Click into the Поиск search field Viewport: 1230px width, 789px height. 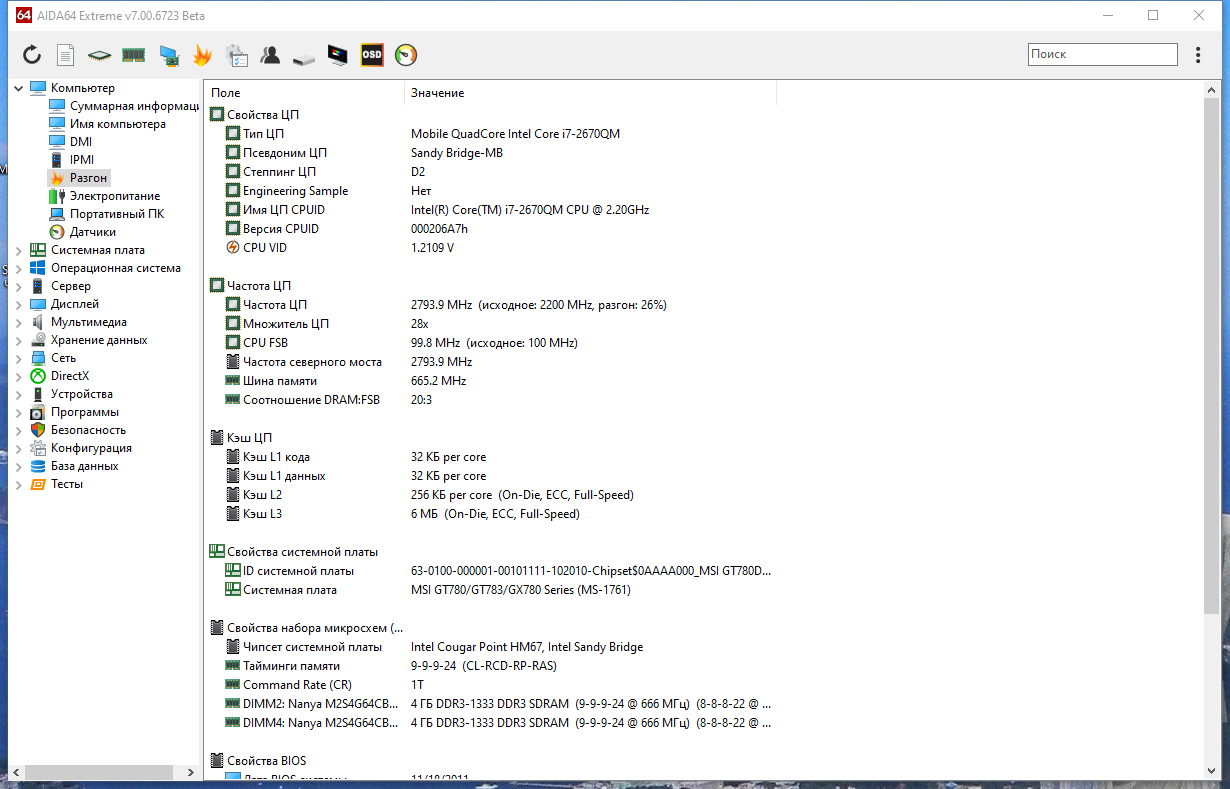point(1103,55)
